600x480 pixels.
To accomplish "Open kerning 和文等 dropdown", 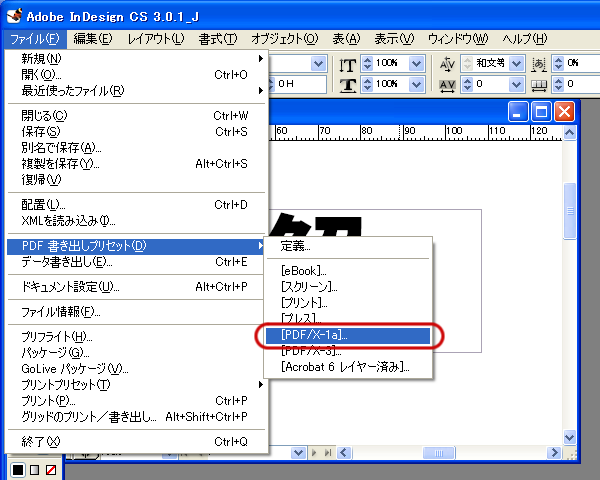I will (516, 64).
